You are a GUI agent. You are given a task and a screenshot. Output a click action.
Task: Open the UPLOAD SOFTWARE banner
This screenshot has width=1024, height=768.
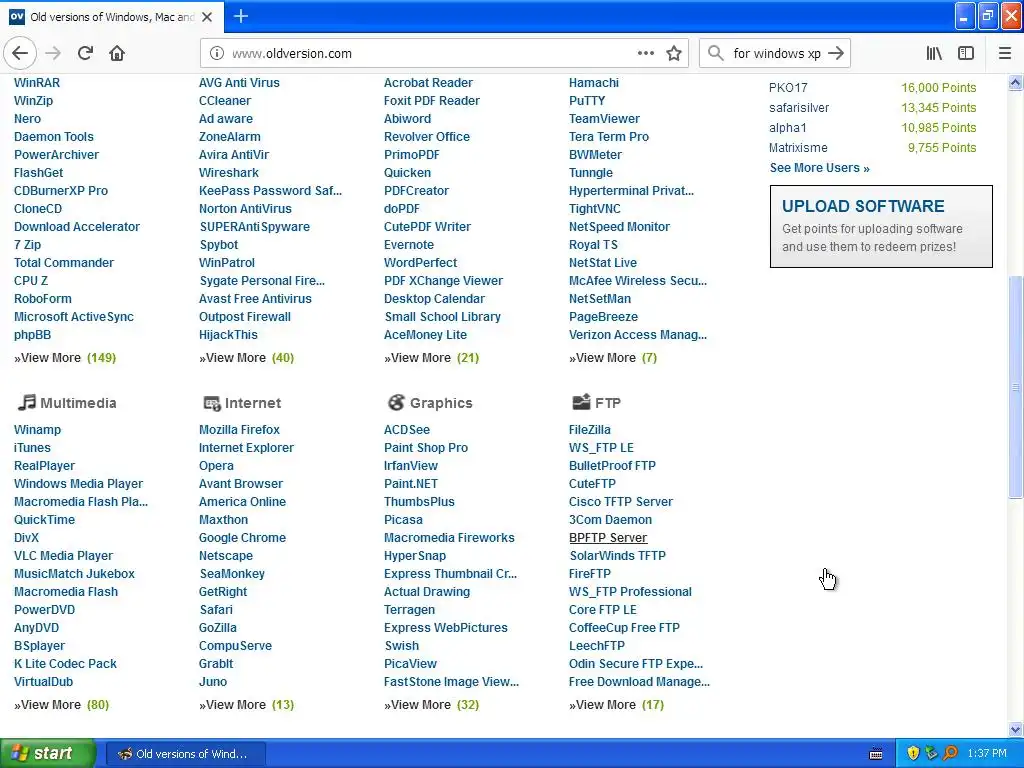(x=881, y=226)
